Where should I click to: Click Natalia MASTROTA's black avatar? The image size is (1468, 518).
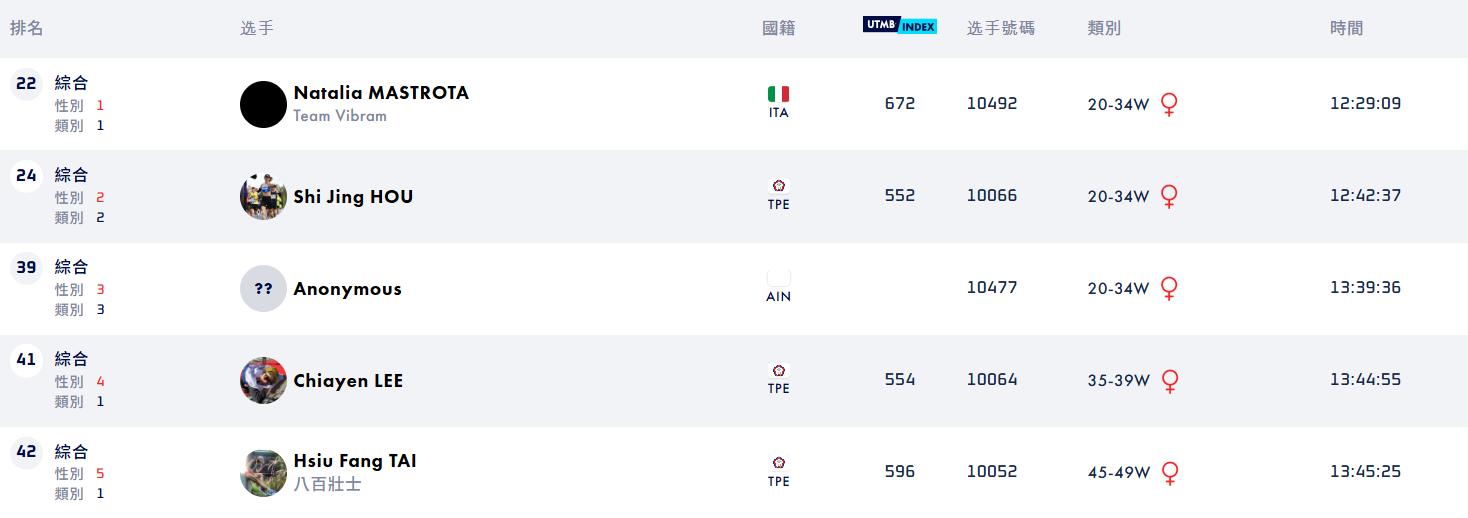point(263,105)
